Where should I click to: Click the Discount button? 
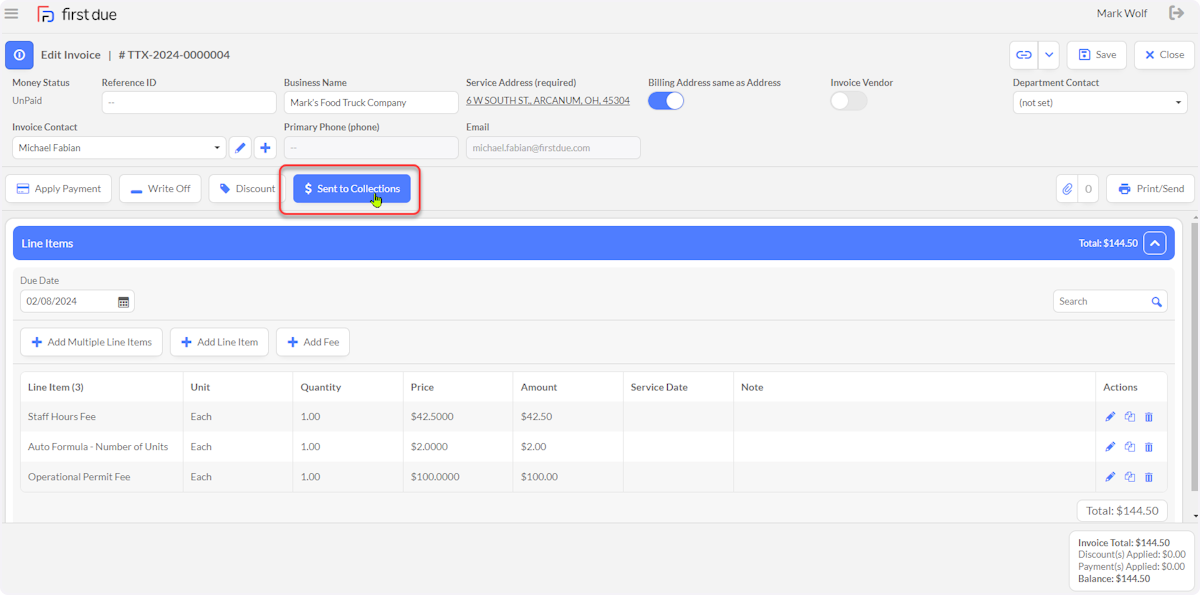point(245,189)
